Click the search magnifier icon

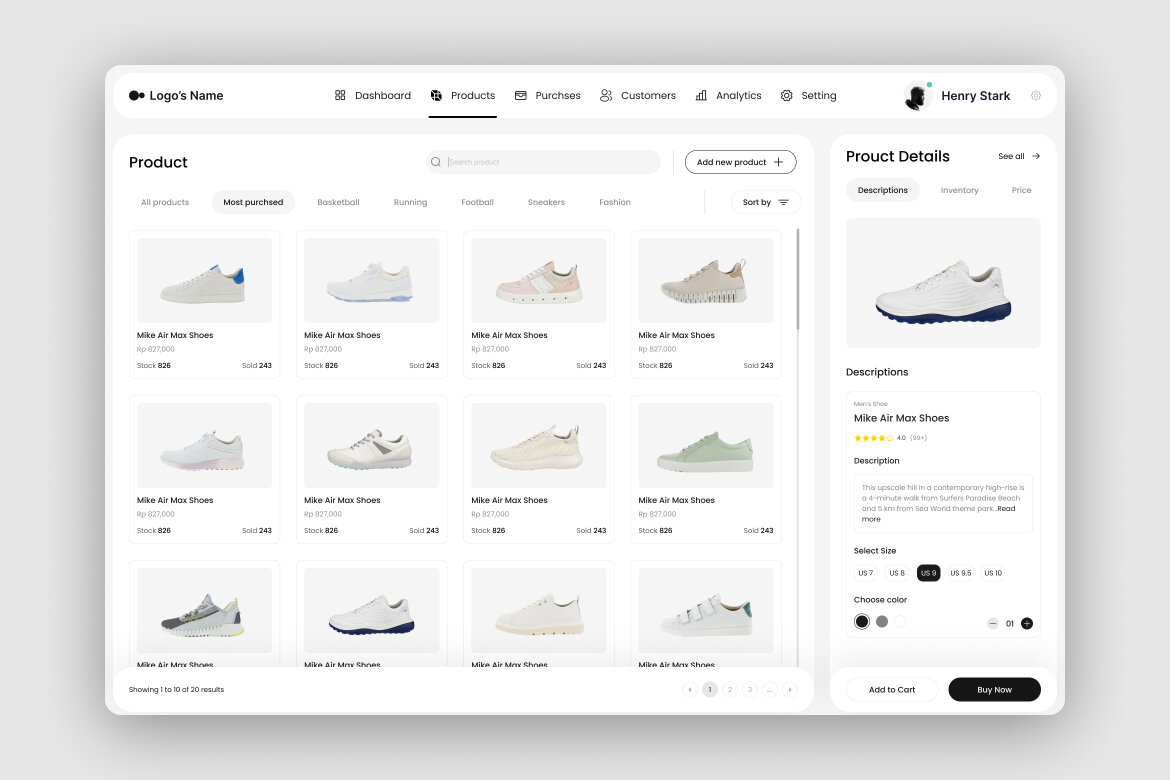tap(436, 161)
